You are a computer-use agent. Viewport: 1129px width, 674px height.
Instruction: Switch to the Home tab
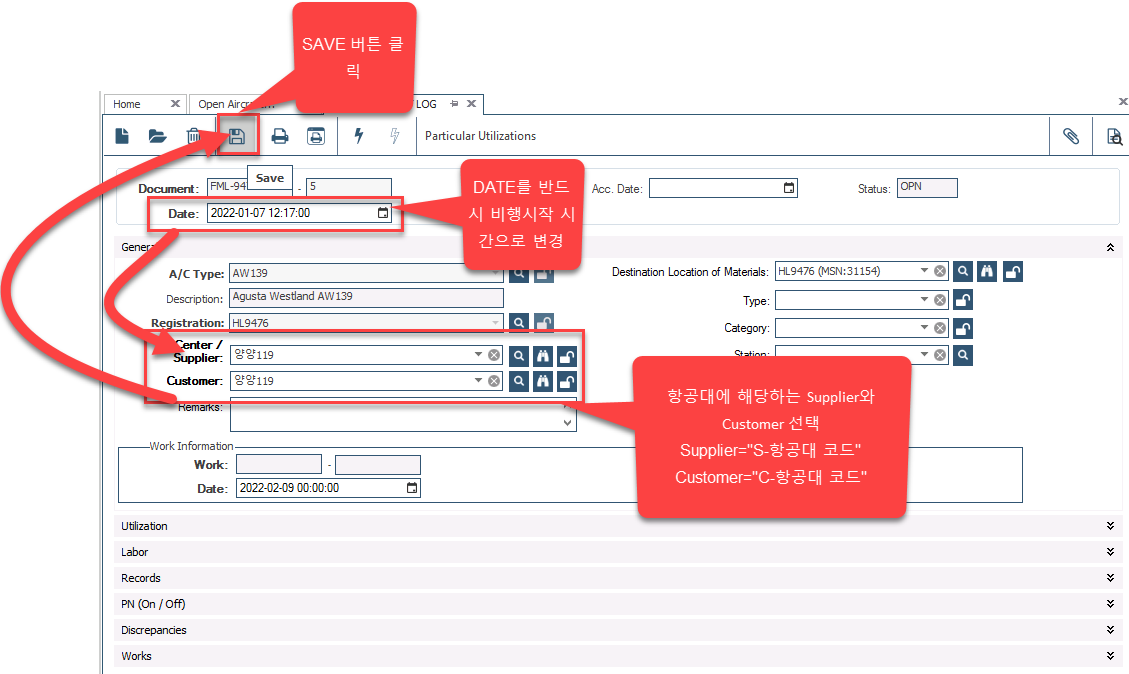coord(127,104)
